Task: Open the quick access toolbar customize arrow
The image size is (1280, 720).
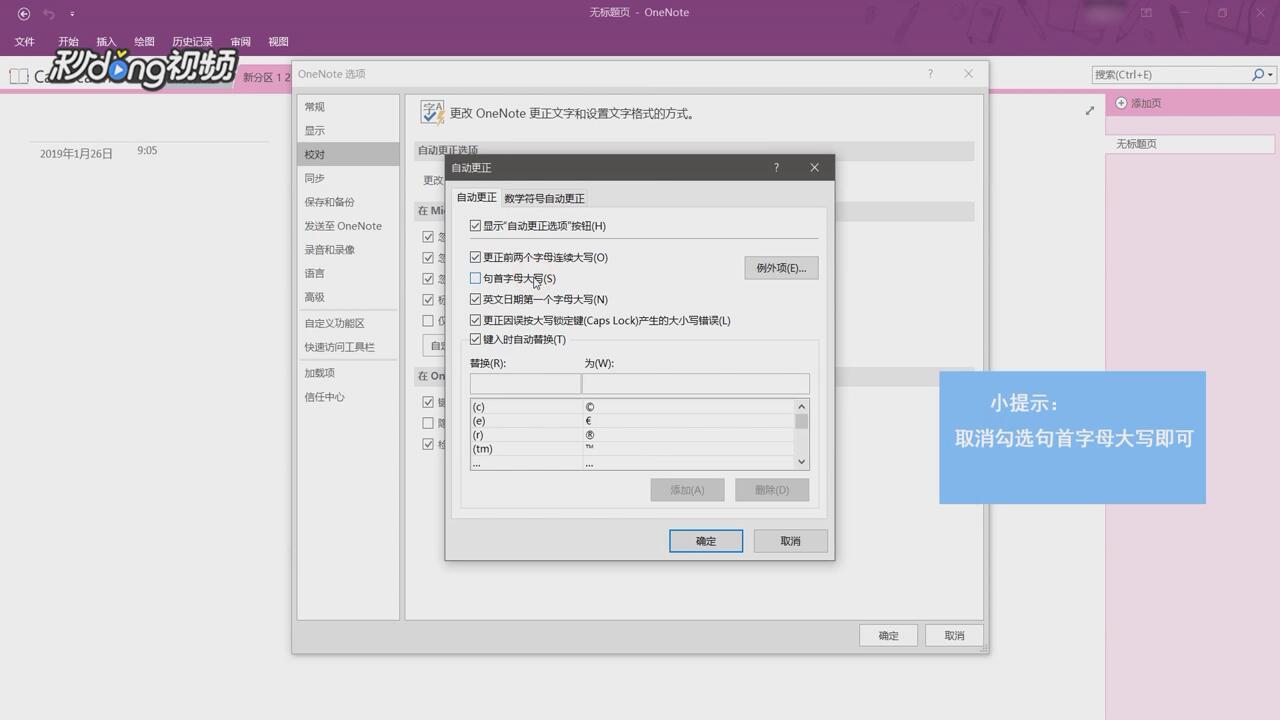Action: click(x=72, y=14)
